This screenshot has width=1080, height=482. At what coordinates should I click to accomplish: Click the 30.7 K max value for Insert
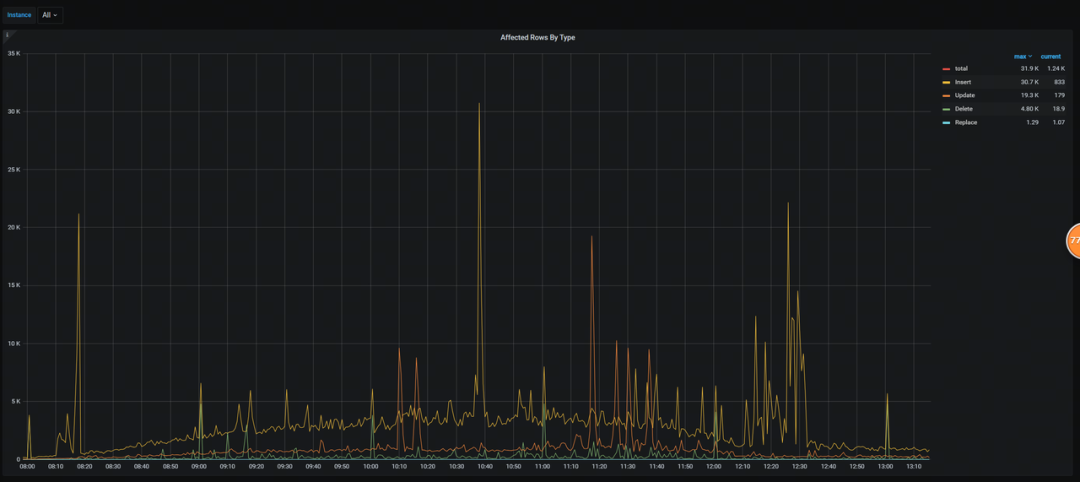[1030, 82]
